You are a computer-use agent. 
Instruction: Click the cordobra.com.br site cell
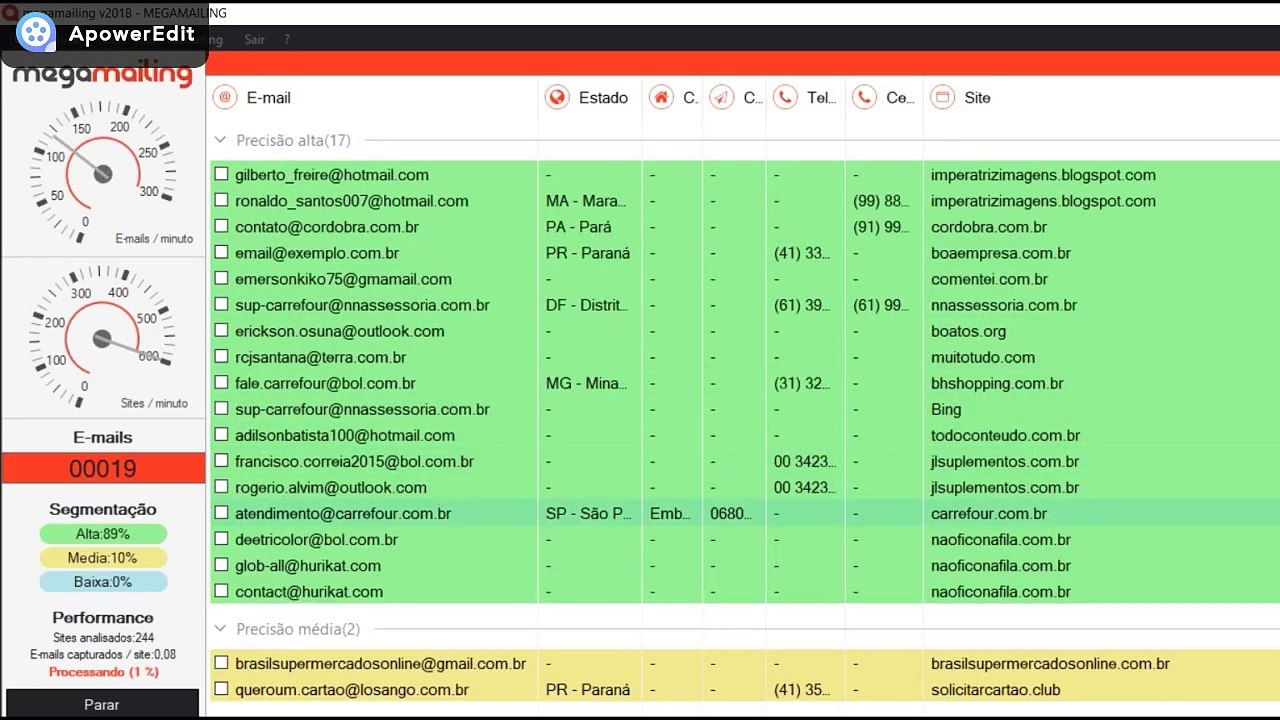coord(989,226)
